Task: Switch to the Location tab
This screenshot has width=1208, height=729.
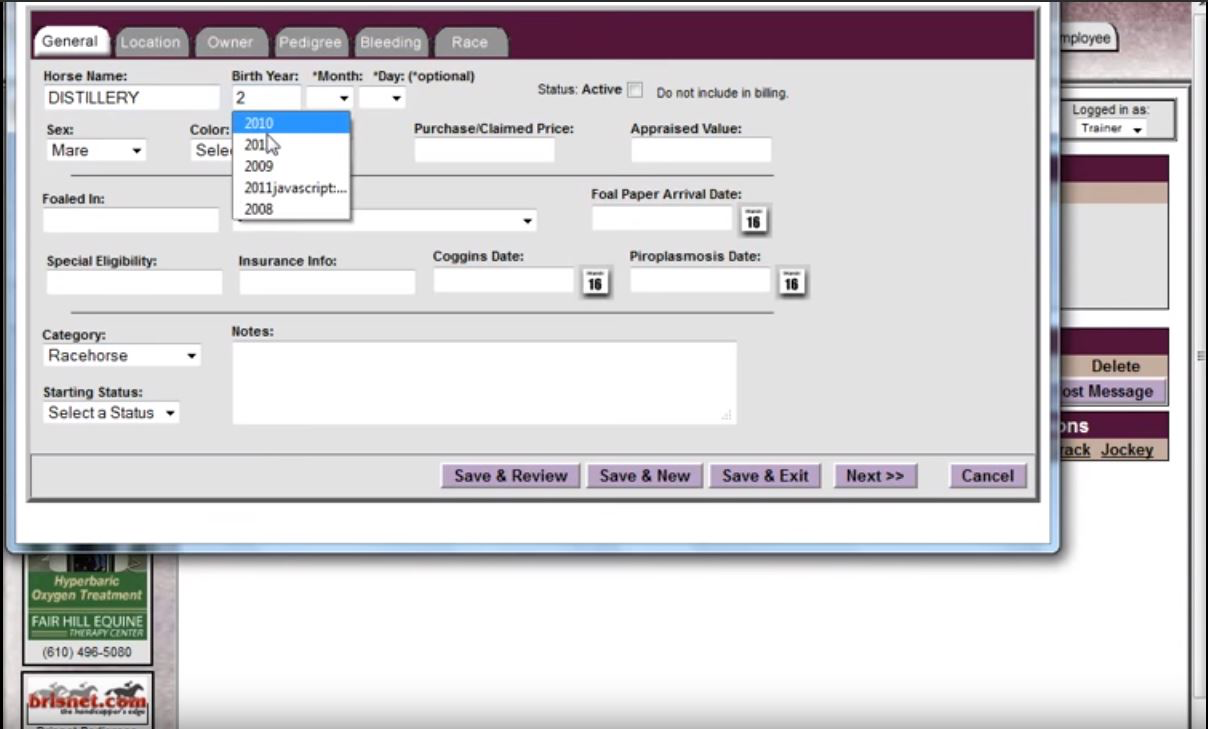Action: pos(150,42)
